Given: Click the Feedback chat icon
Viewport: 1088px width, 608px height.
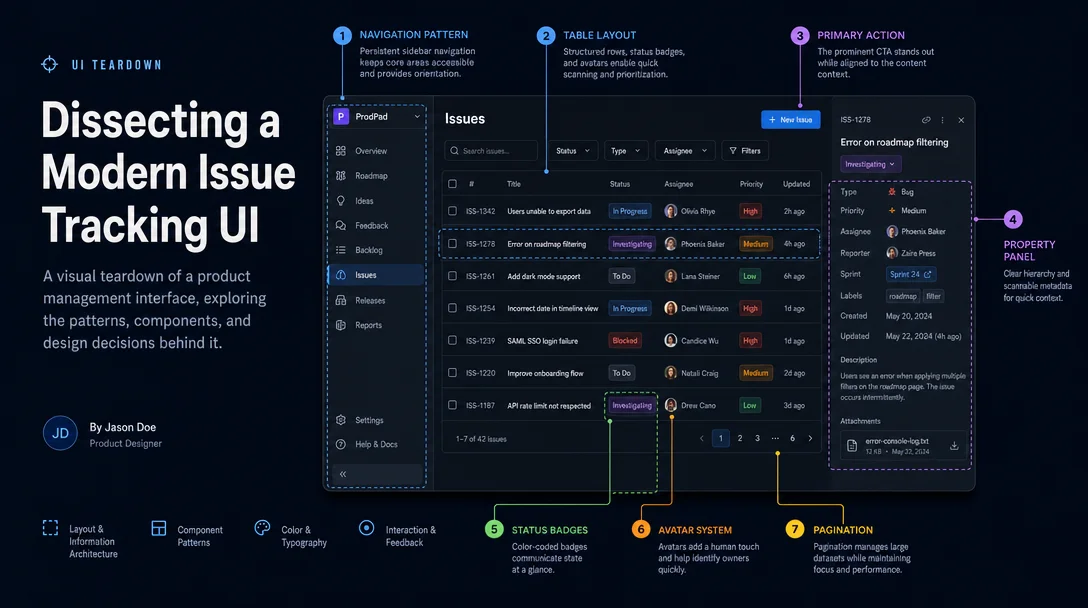Looking at the screenshot, I should point(341,226).
